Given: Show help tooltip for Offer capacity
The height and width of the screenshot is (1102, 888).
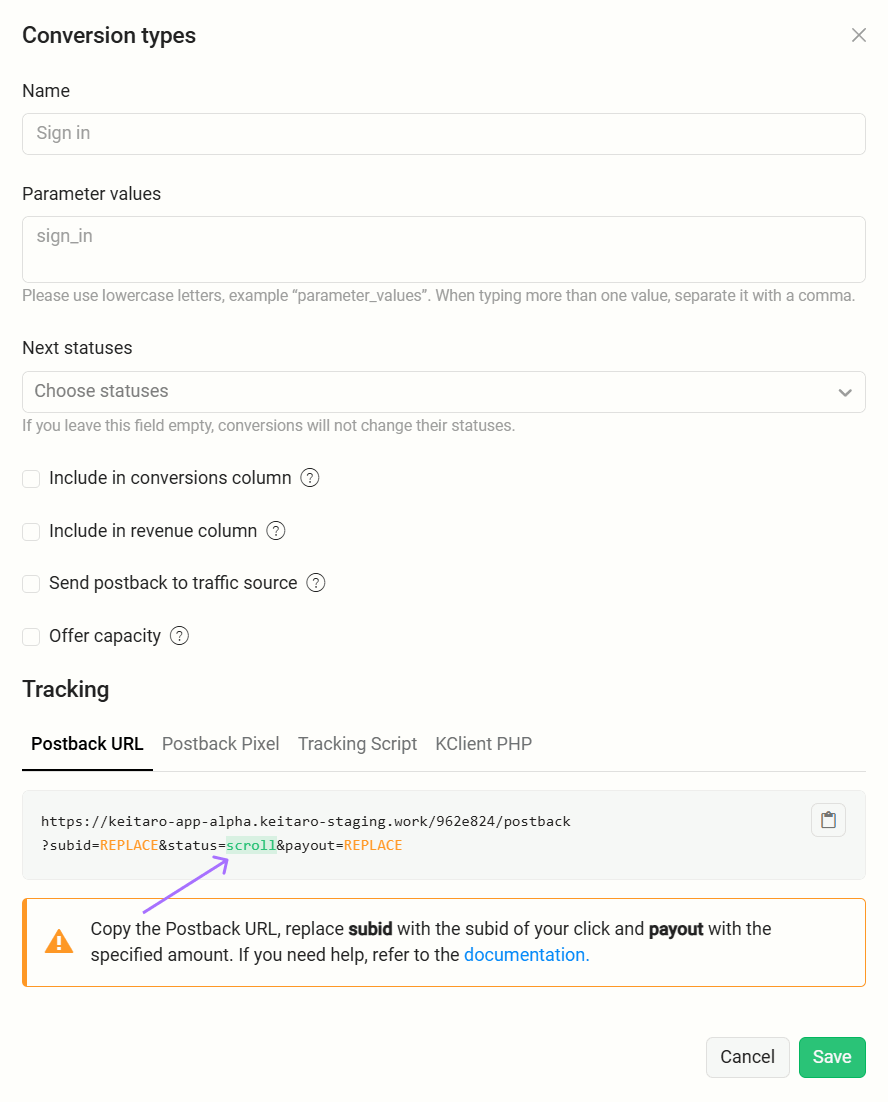Looking at the screenshot, I should 180,636.
